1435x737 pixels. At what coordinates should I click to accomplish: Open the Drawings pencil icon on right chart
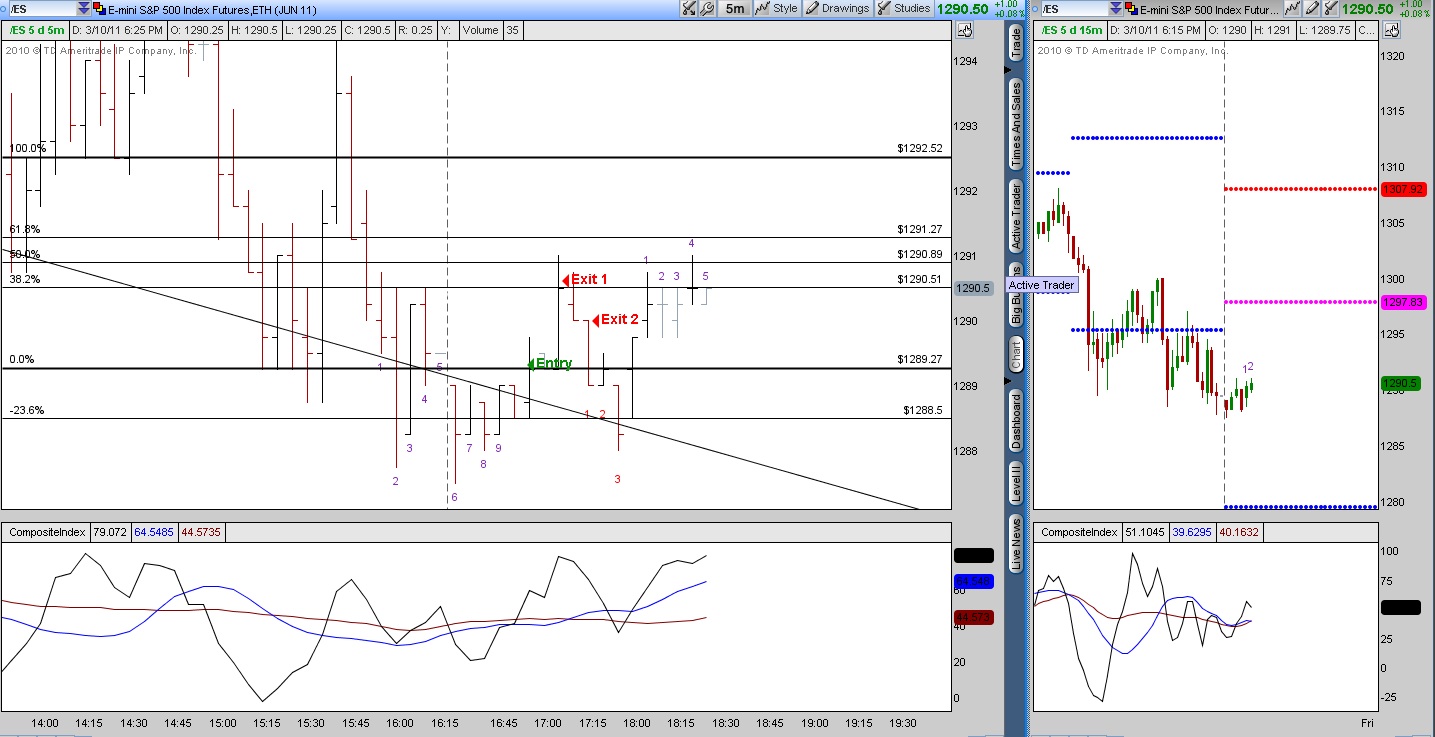click(1311, 9)
